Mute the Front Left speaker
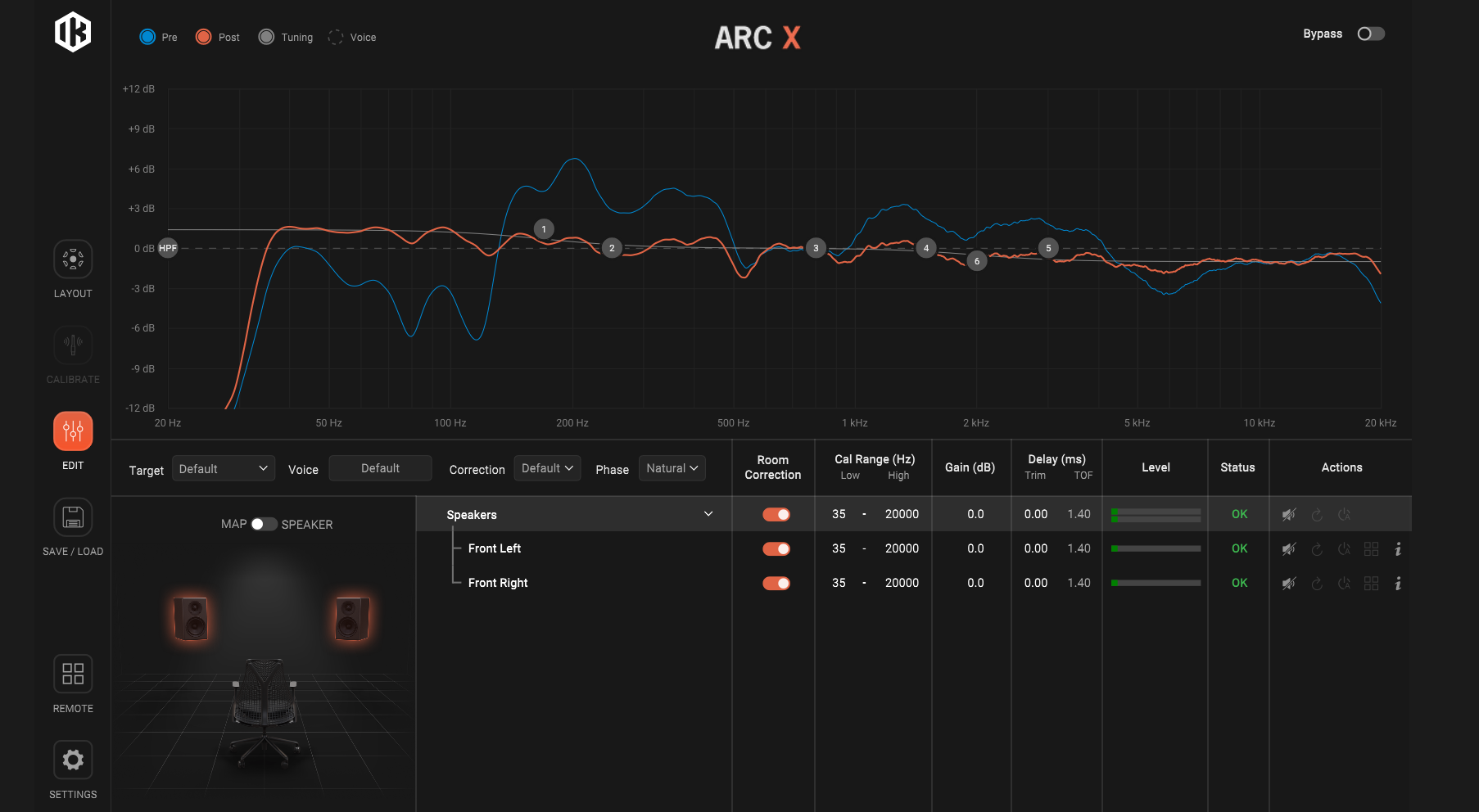This screenshot has width=1479, height=812. (x=1289, y=549)
